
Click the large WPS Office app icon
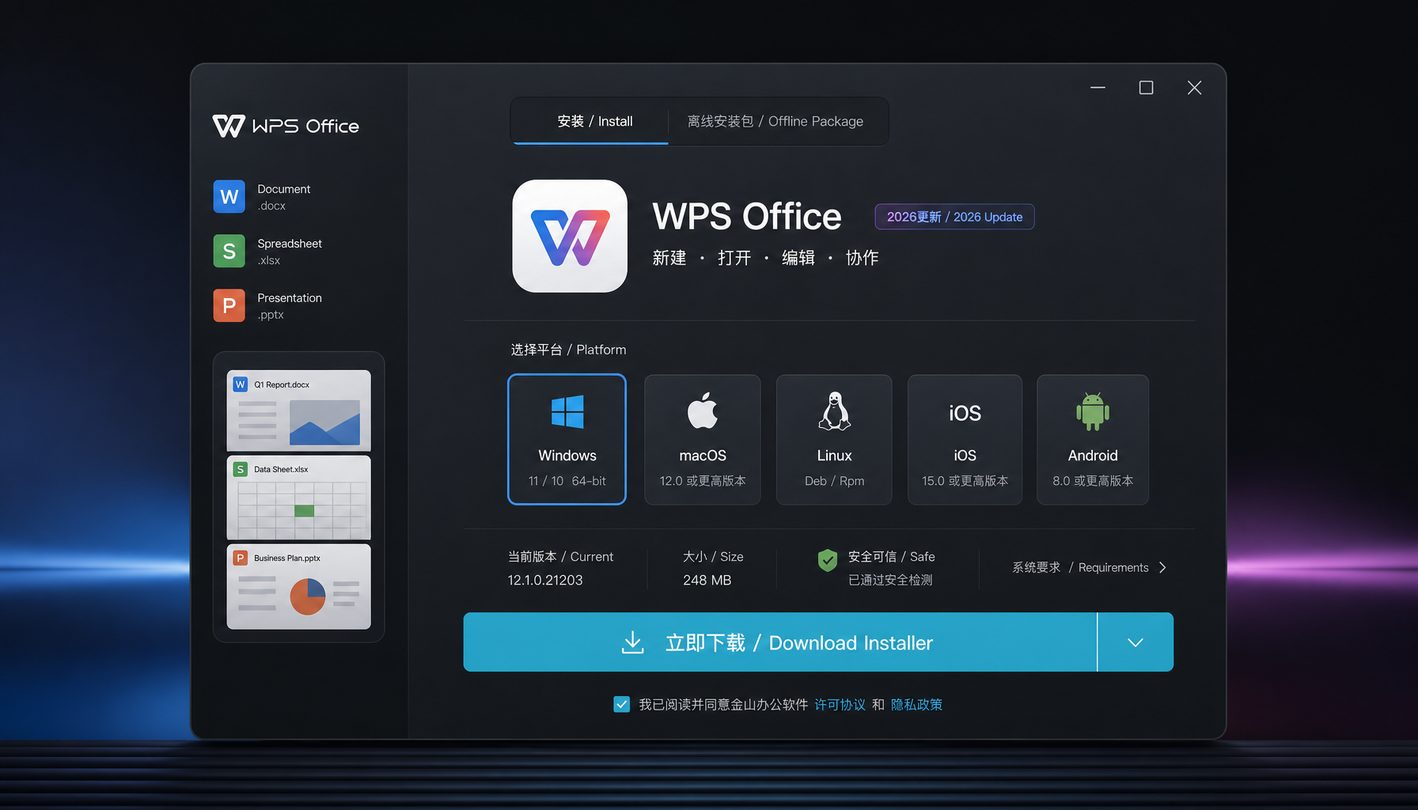pyautogui.click(x=570, y=236)
